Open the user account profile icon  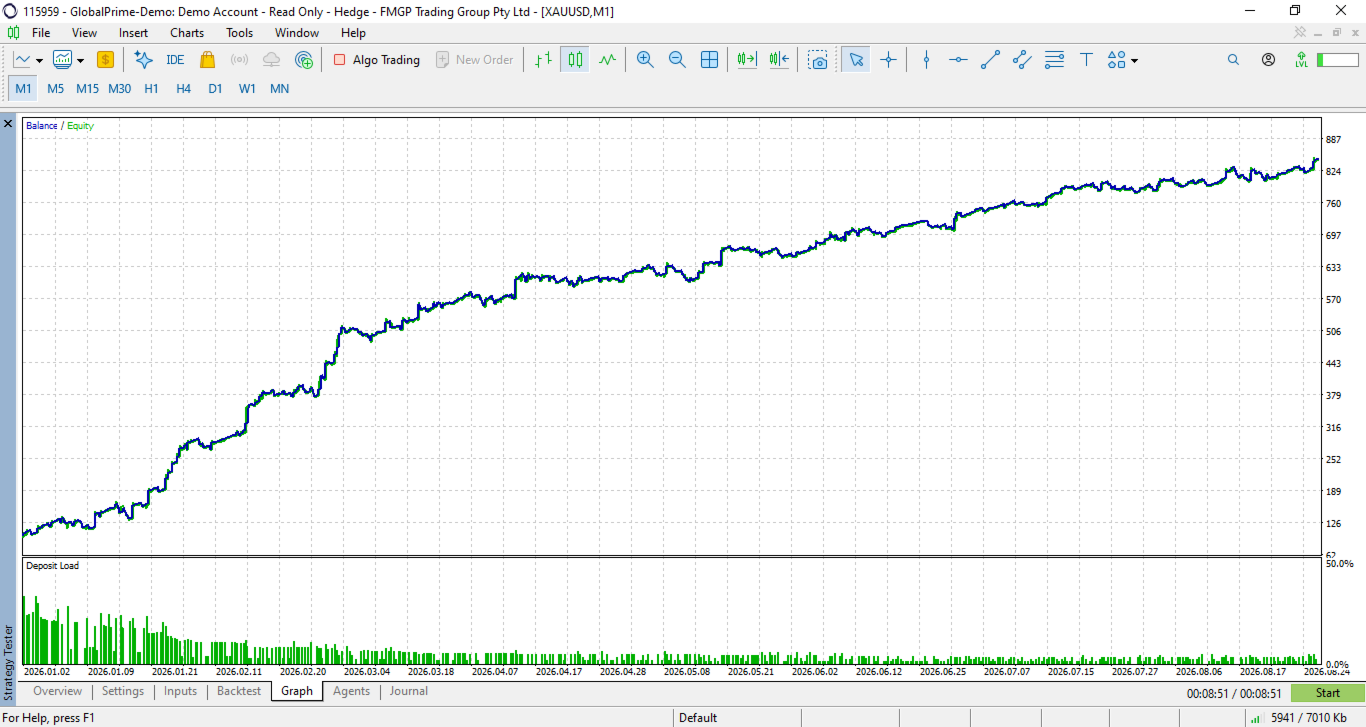pos(1268,60)
